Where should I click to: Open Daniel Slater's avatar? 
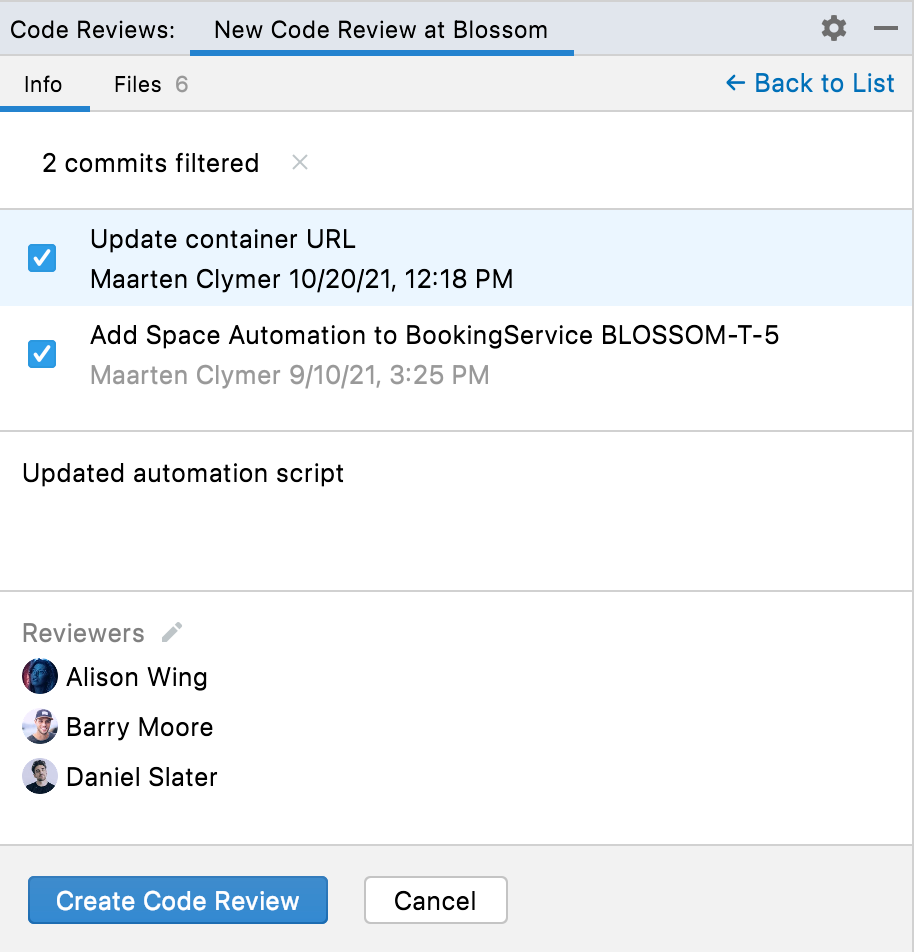[38, 776]
